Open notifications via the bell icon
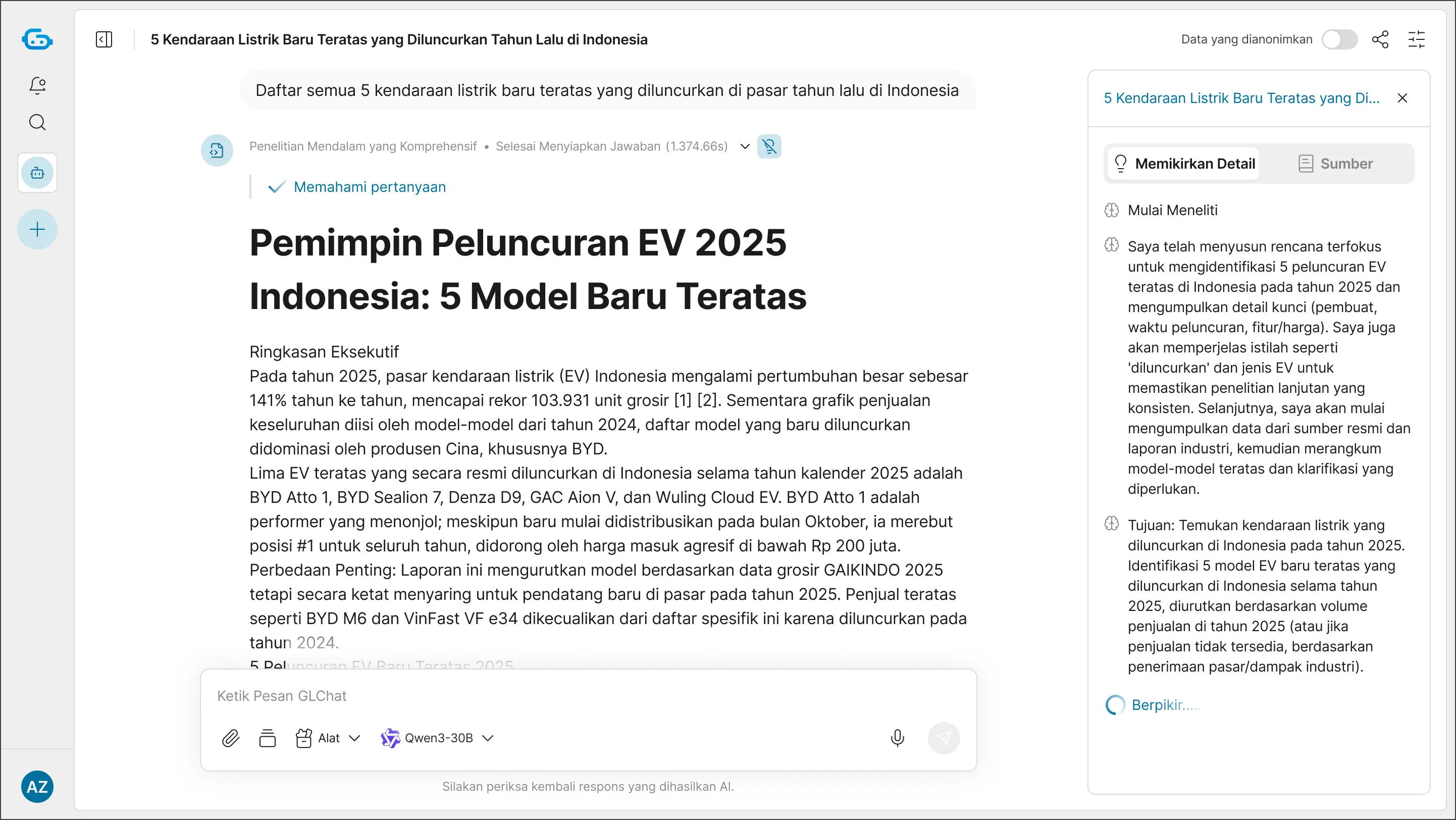This screenshot has height=820, width=1456. pyautogui.click(x=37, y=85)
